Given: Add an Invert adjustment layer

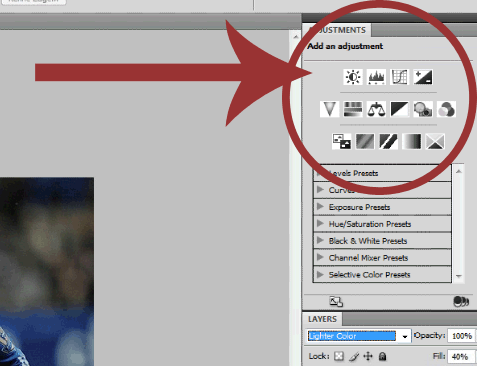Looking at the screenshot, I should [x=342, y=141].
